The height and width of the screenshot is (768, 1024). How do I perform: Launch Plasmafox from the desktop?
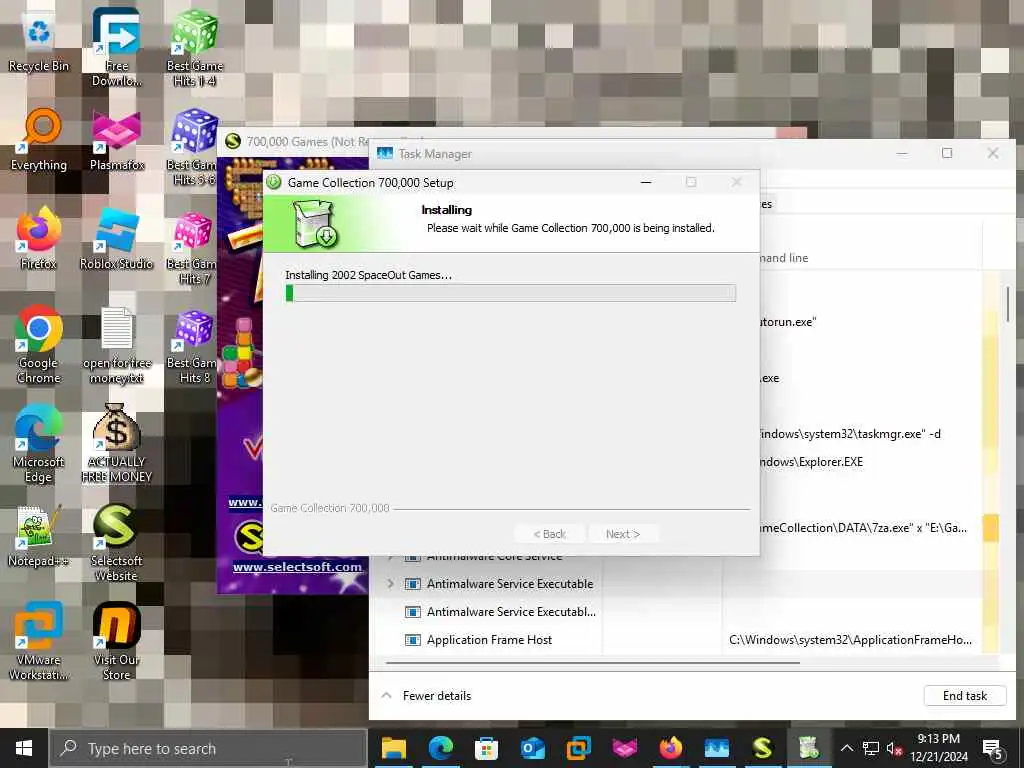coord(116,140)
